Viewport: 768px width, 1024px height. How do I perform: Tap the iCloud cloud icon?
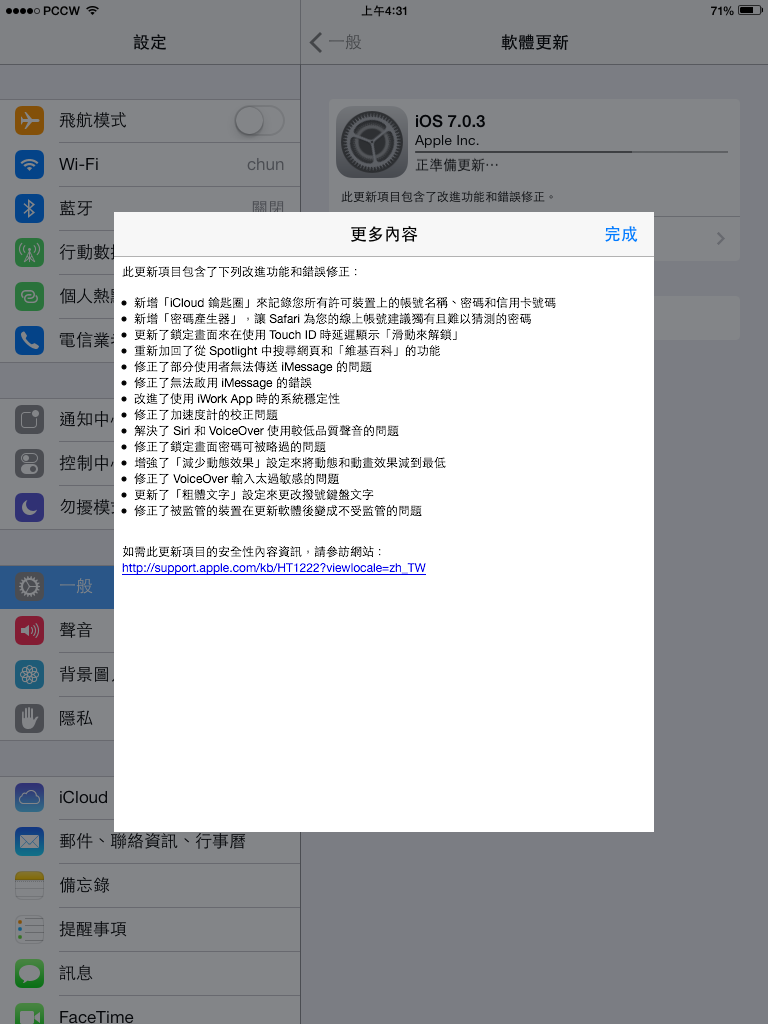pyautogui.click(x=29, y=797)
